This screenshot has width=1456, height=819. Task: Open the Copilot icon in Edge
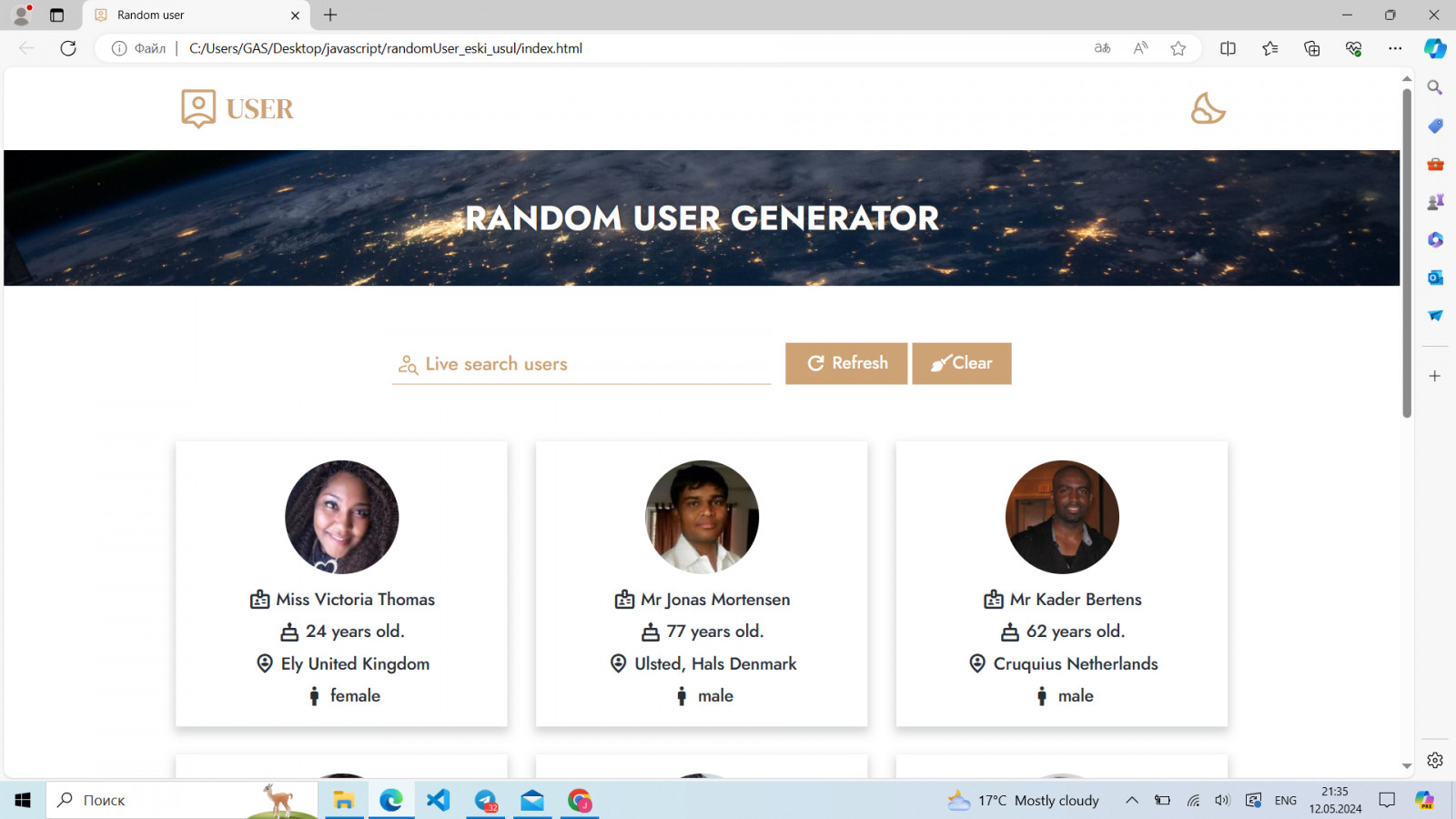pyautogui.click(x=1435, y=48)
